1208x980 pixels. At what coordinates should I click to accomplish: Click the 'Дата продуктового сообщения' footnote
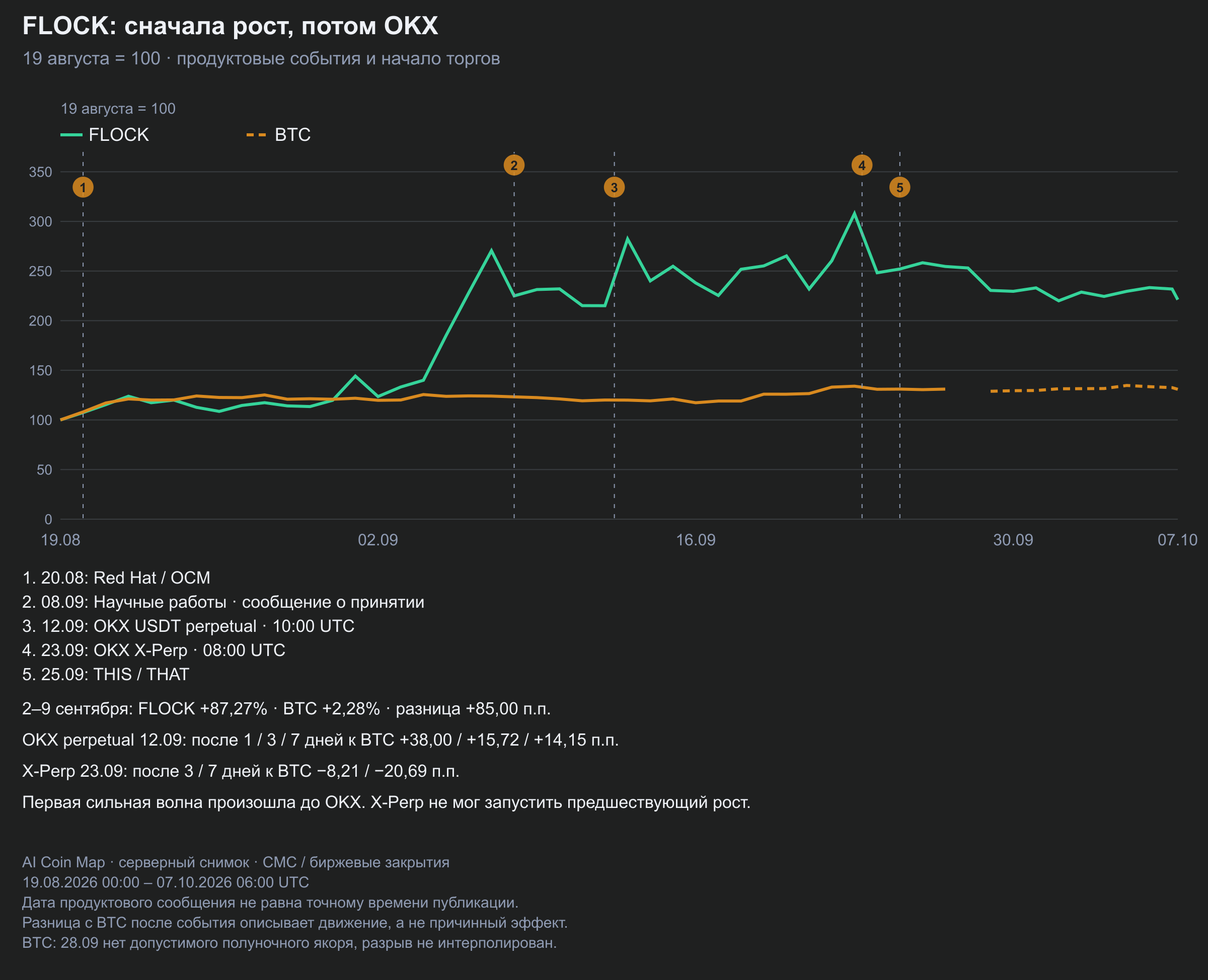pos(270,903)
